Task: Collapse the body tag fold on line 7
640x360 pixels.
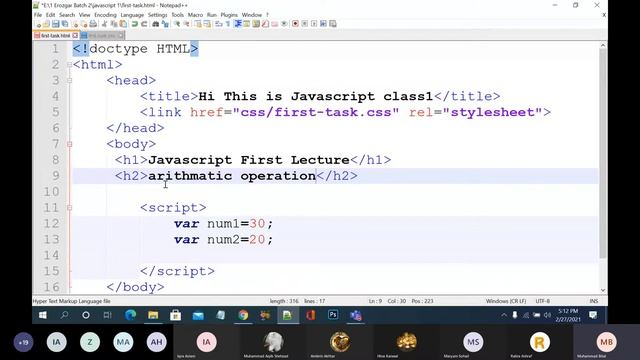Action: (69, 144)
